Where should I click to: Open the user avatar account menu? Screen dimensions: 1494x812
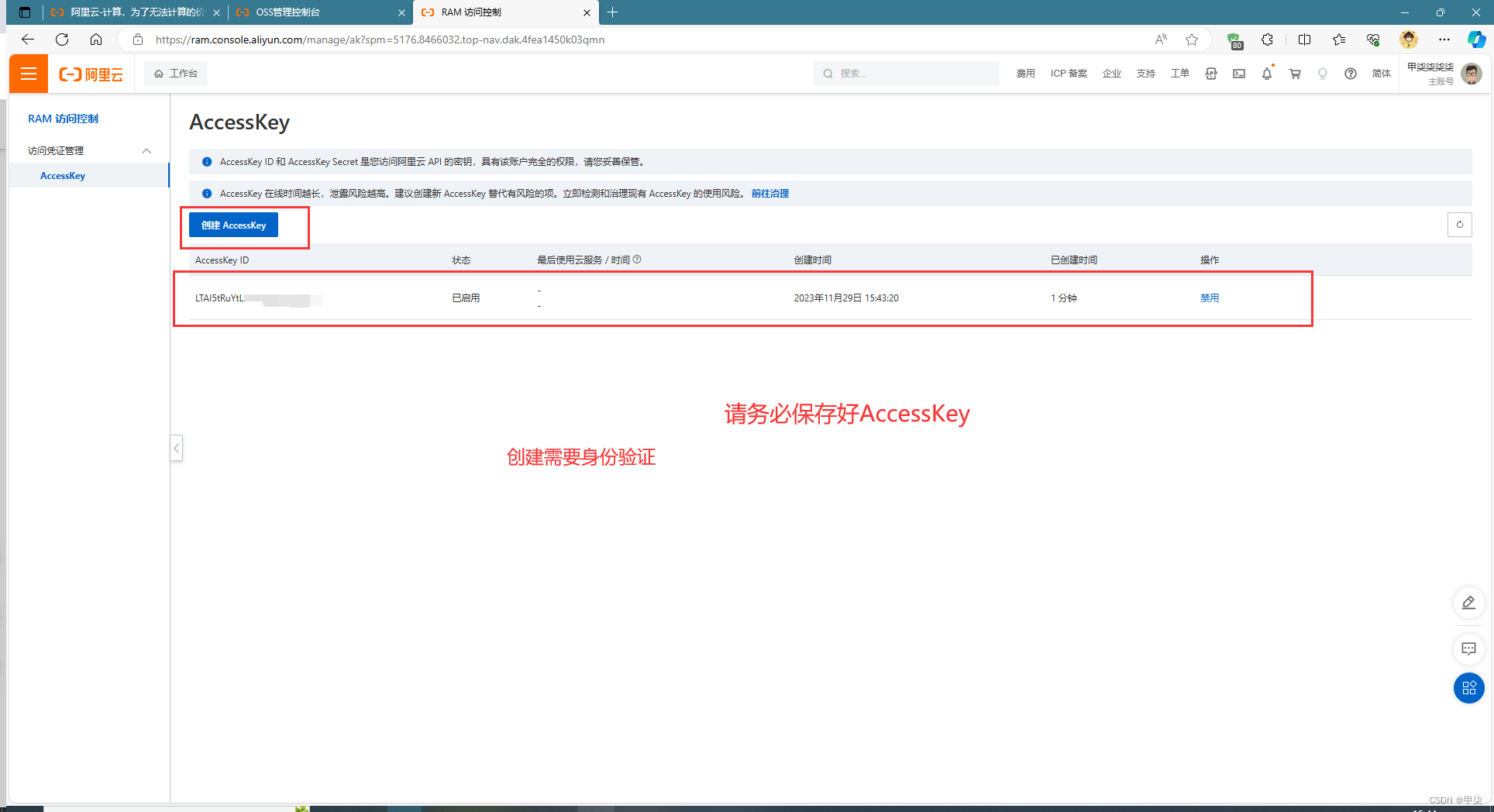tap(1471, 74)
